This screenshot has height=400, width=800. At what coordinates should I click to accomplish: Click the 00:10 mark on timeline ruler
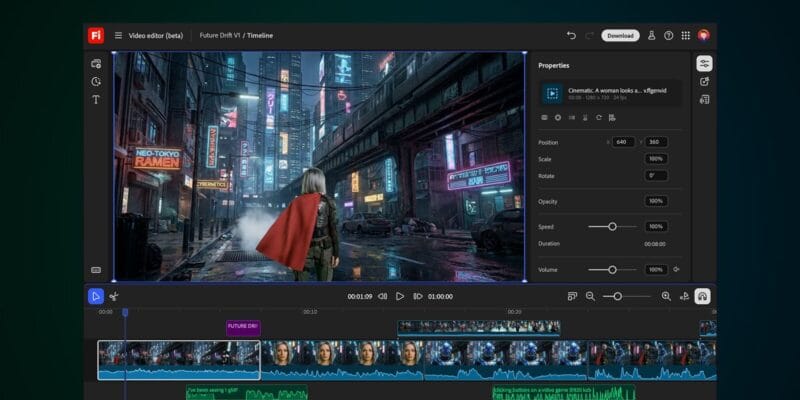310,312
